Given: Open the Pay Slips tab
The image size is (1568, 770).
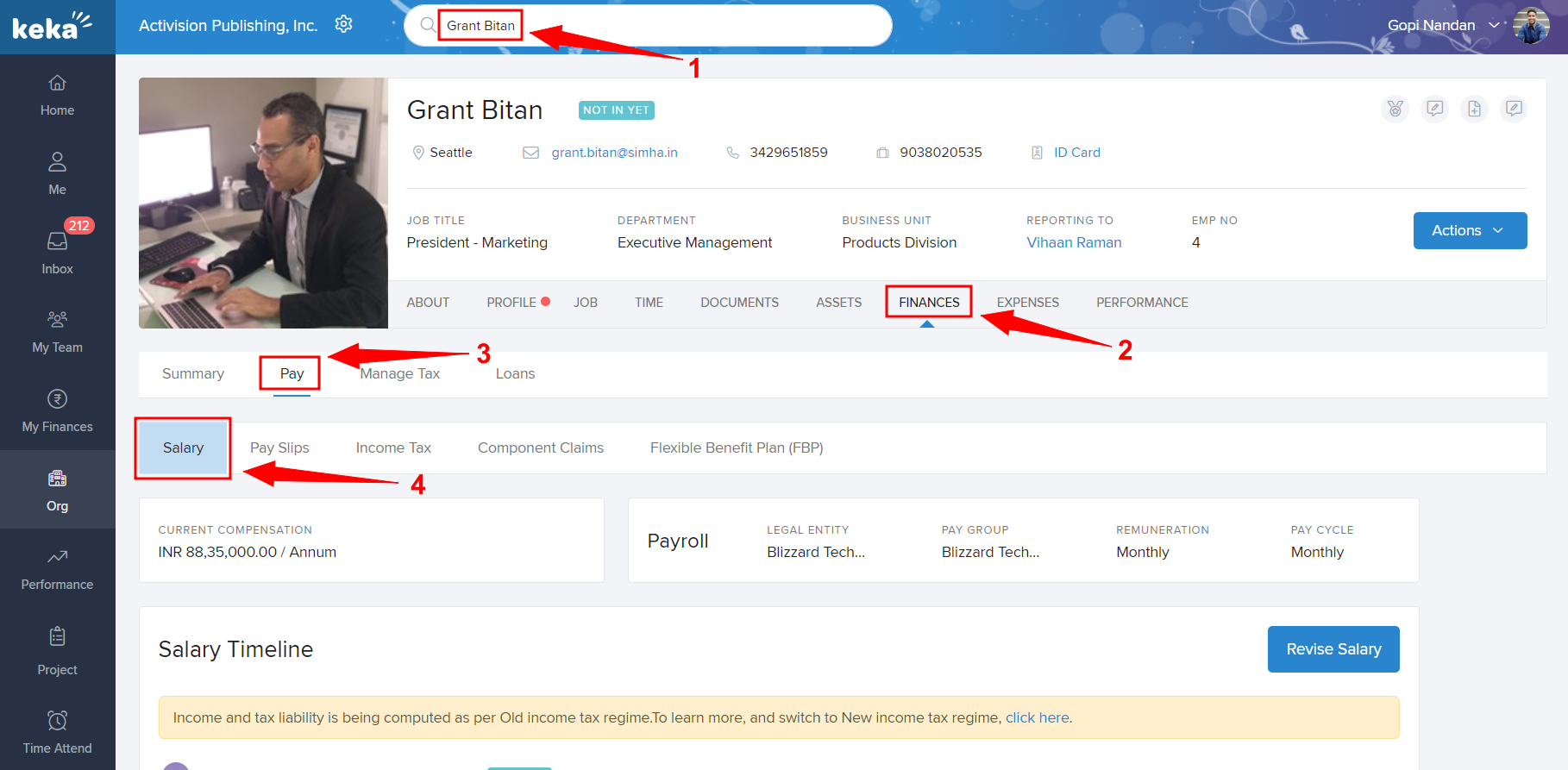Looking at the screenshot, I should 279,448.
